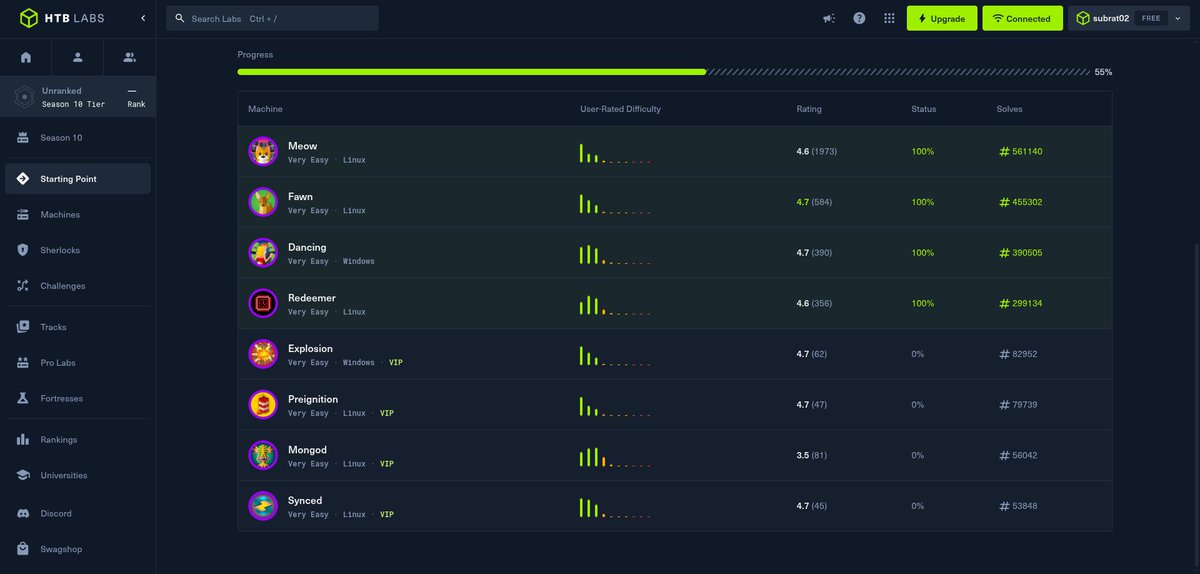This screenshot has height=574, width=1200.
Task: Open the Synced machine name
Action: pyautogui.click(x=305, y=501)
